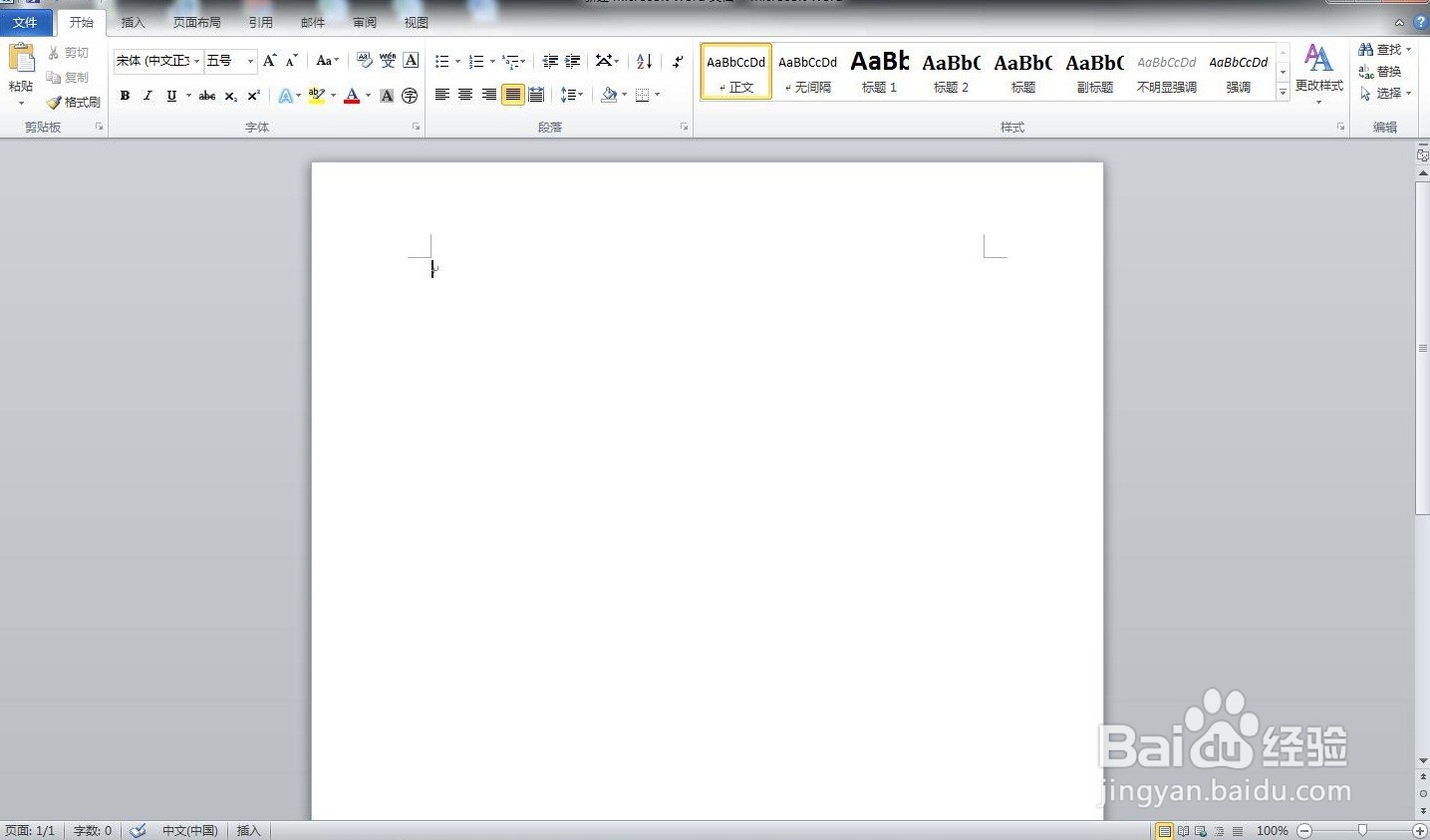Apply the 副标题 subtitle style
This screenshot has width=1430, height=840.
coord(1094,72)
